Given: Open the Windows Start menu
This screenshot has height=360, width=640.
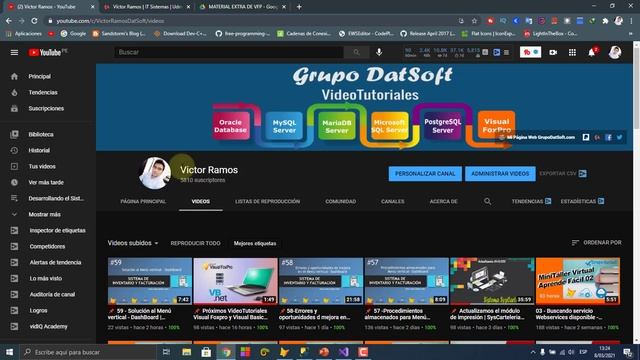Looking at the screenshot, I should pyautogui.click(x=9, y=352).
